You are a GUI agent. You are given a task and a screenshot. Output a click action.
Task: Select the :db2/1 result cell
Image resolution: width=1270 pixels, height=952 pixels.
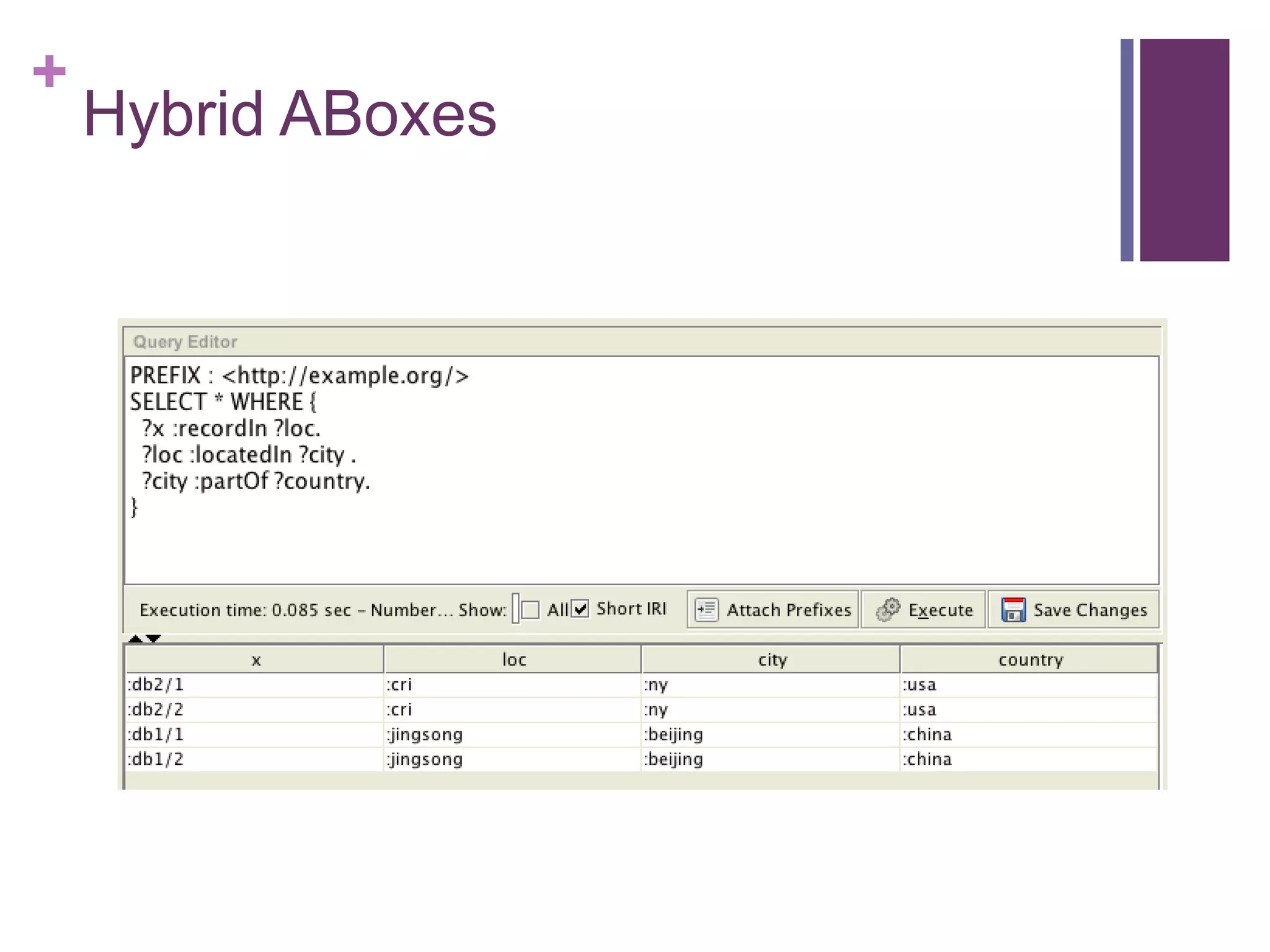pos(255,685)
